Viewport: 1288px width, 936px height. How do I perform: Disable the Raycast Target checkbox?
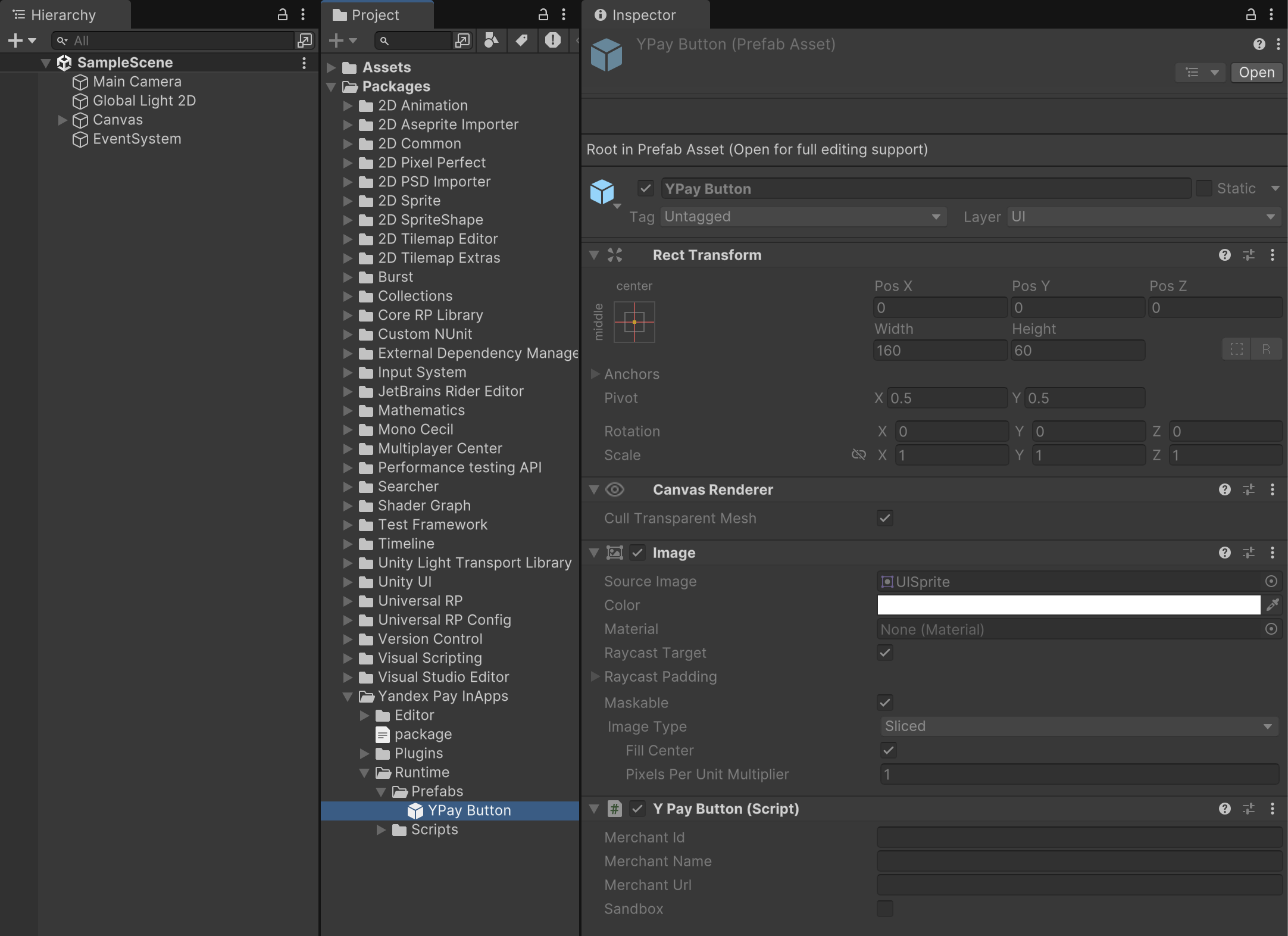(x=884, y=653)
